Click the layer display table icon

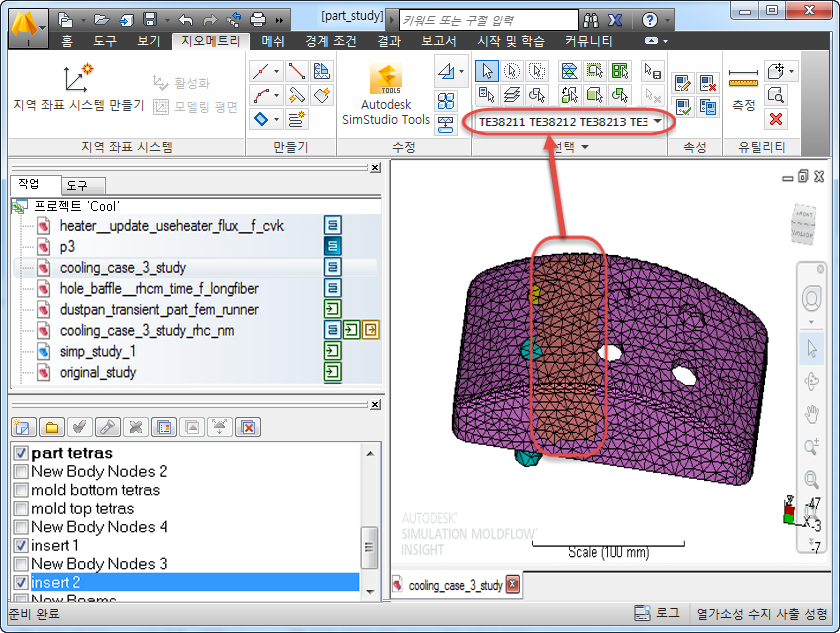(164, 427)
